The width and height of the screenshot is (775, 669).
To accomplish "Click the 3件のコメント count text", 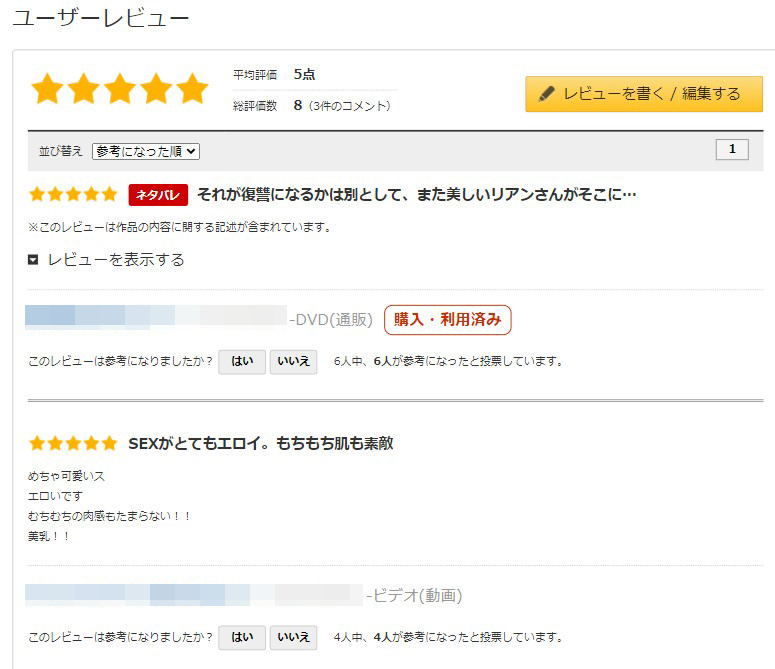I will click(350, 106).
